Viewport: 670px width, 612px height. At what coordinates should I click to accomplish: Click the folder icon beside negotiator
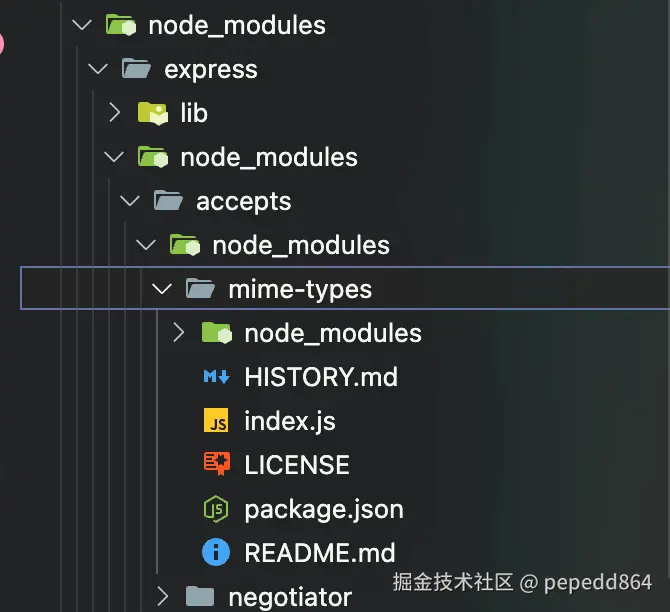pos(200,597)
